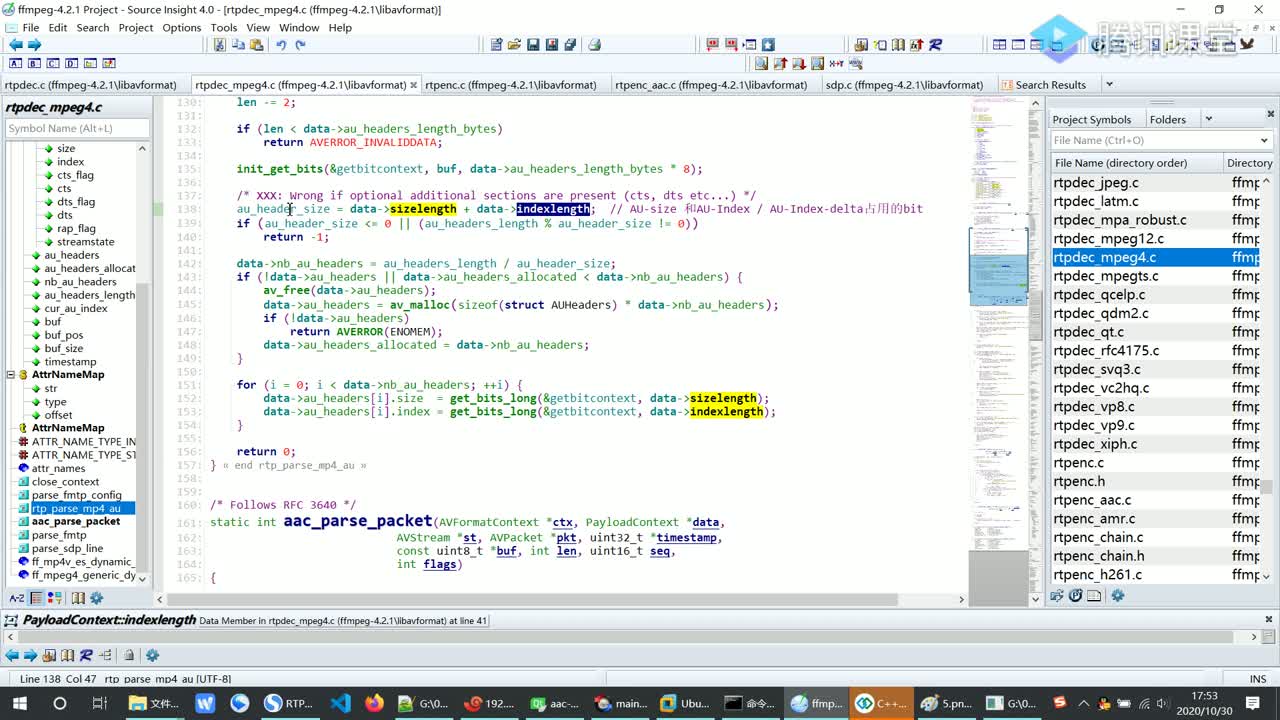This screenshot has height=720, width=1280.
Task: Select au_headers_length in symbol list
Action: [89, 295]
